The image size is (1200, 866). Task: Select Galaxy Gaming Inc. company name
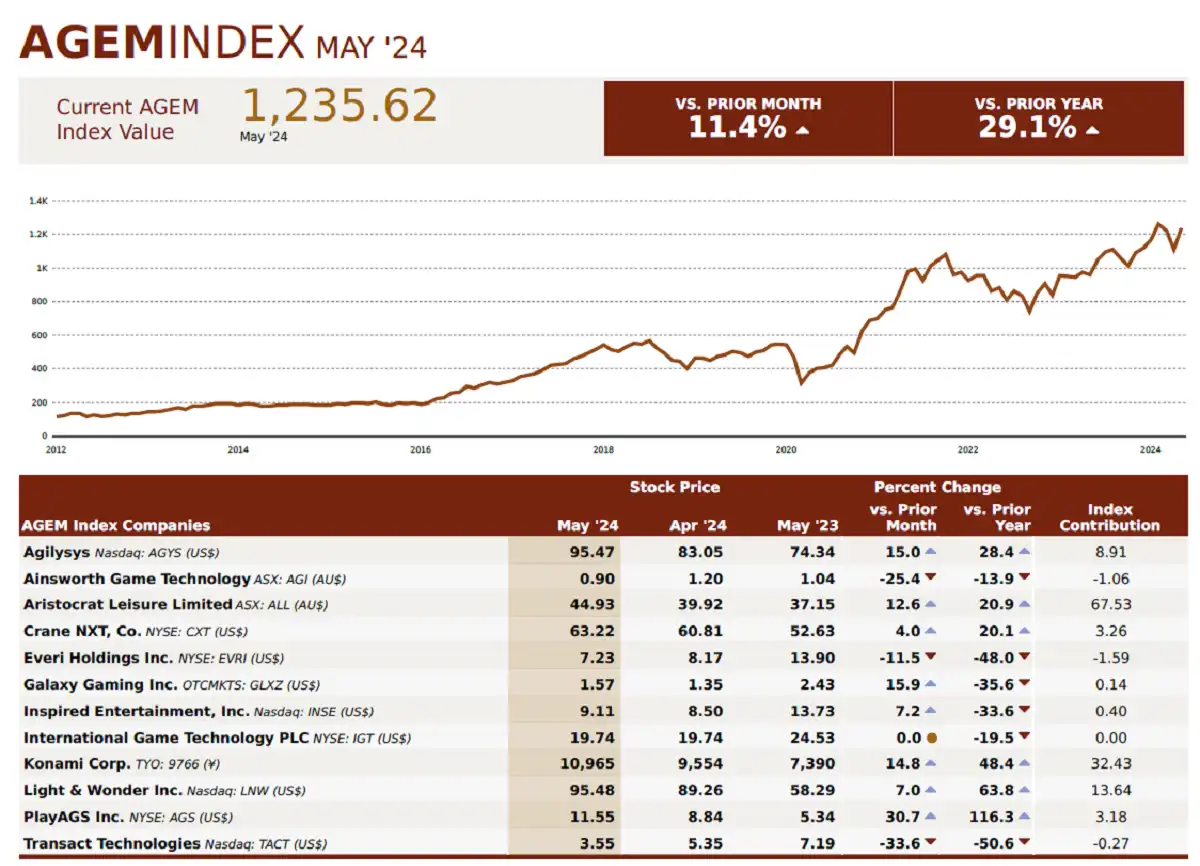(x=100, y=684)
